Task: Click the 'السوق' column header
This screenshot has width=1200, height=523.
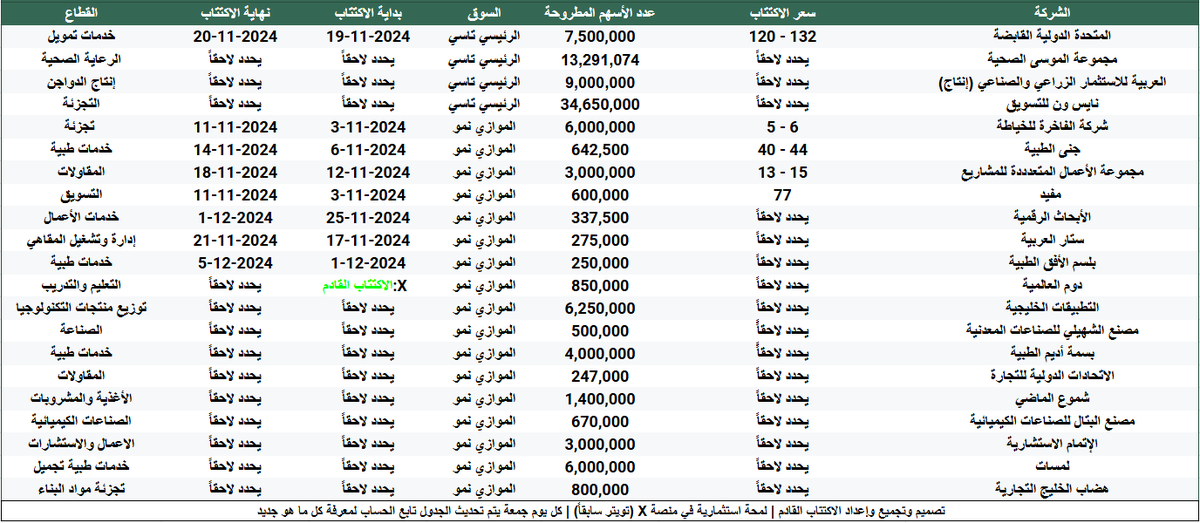Action: tap(486, 12)
